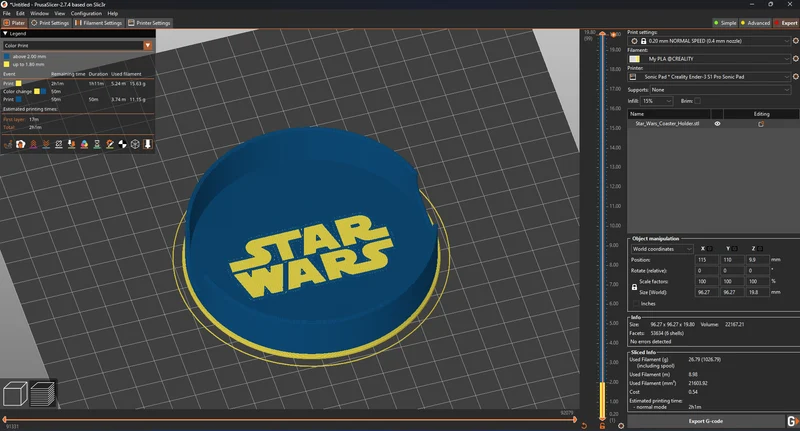Click the G-code send icon beside Export

click(x=792, y=421)
